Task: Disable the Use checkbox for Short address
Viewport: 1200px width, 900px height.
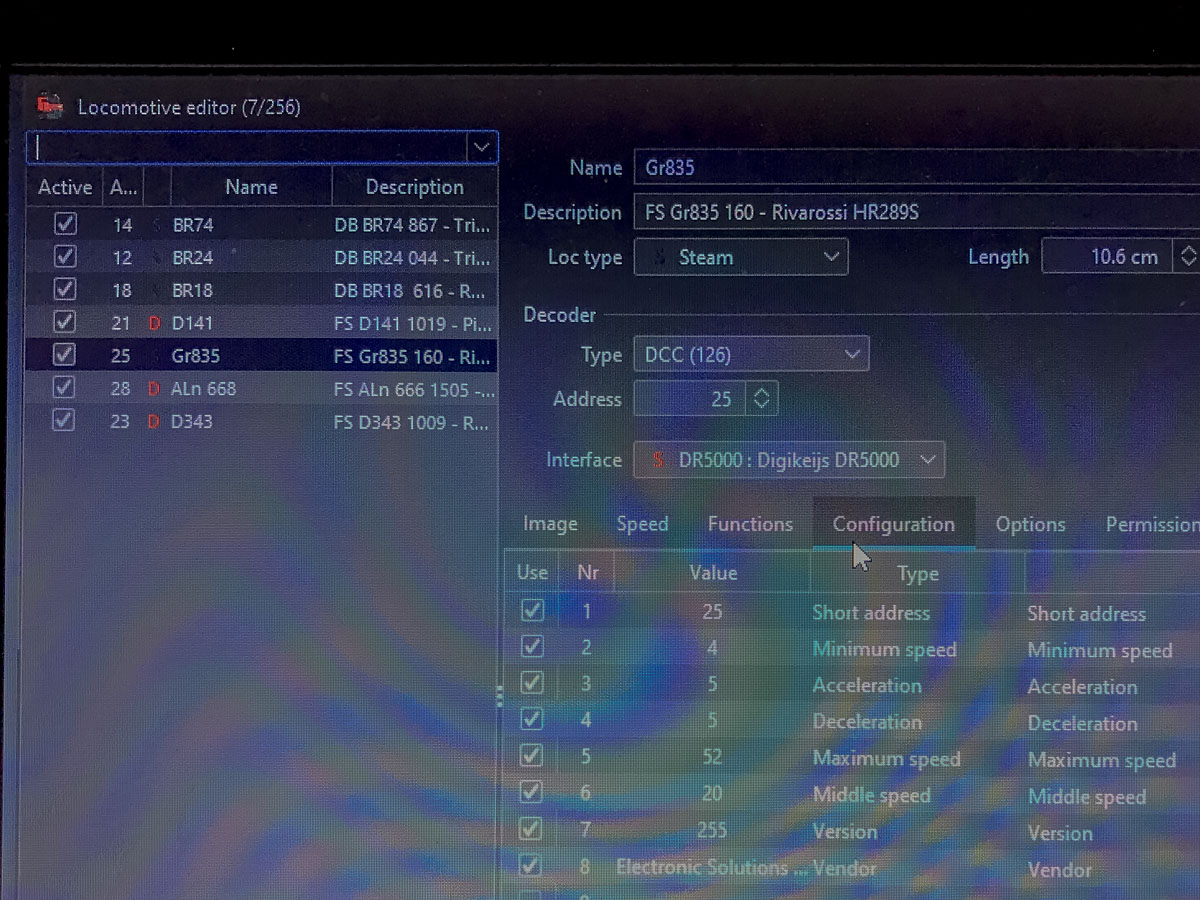Action: coord(532,611)
